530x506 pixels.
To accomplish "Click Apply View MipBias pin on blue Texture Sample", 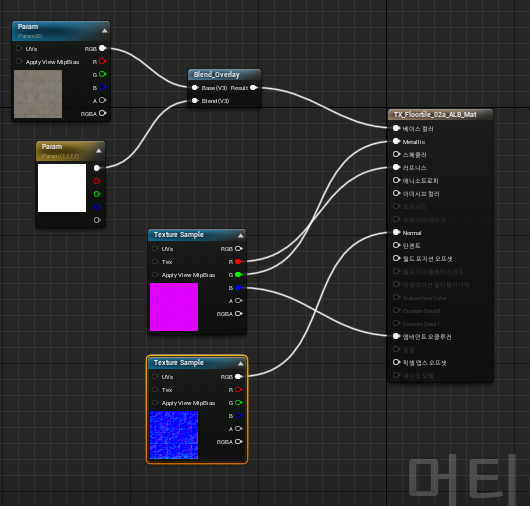I will tap(155, 403).
